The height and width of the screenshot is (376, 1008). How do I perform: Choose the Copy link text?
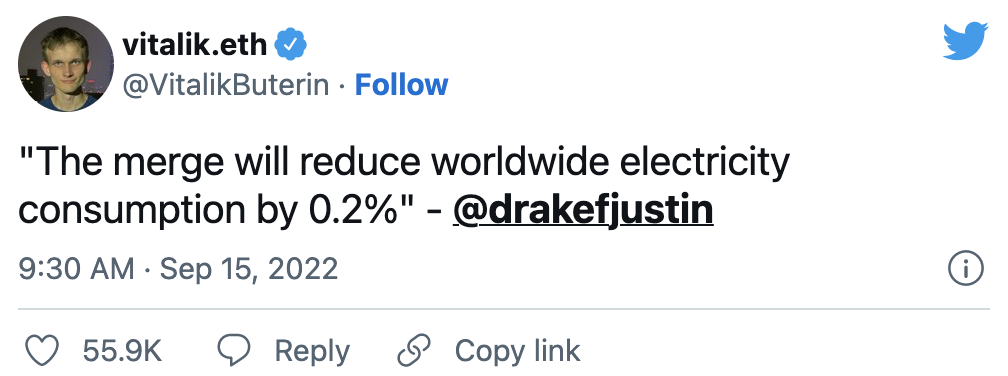[x=518, y=351]
